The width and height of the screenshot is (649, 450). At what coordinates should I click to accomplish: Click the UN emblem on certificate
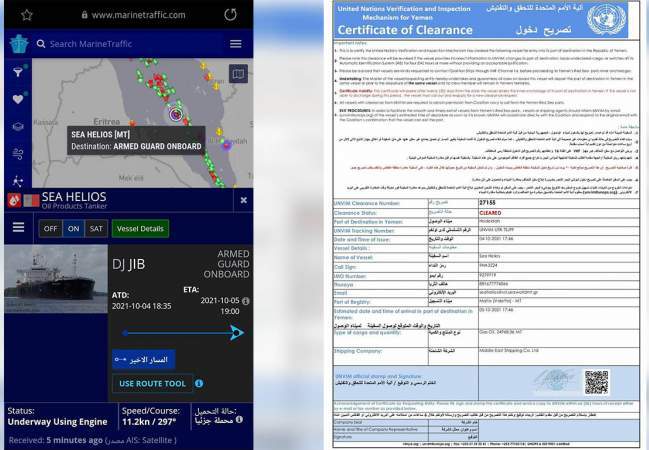(606, 19)
